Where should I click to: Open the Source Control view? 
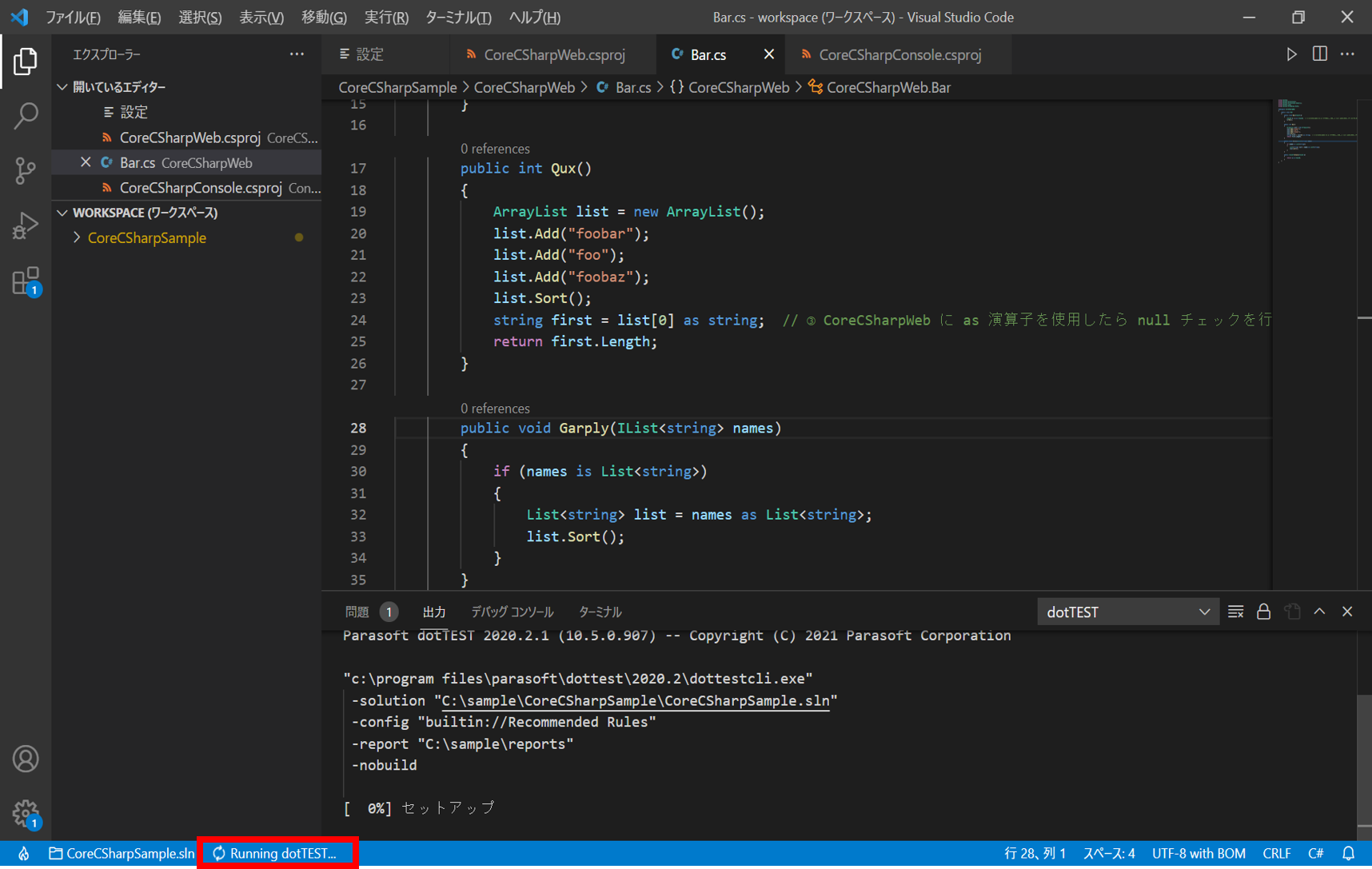26,170
